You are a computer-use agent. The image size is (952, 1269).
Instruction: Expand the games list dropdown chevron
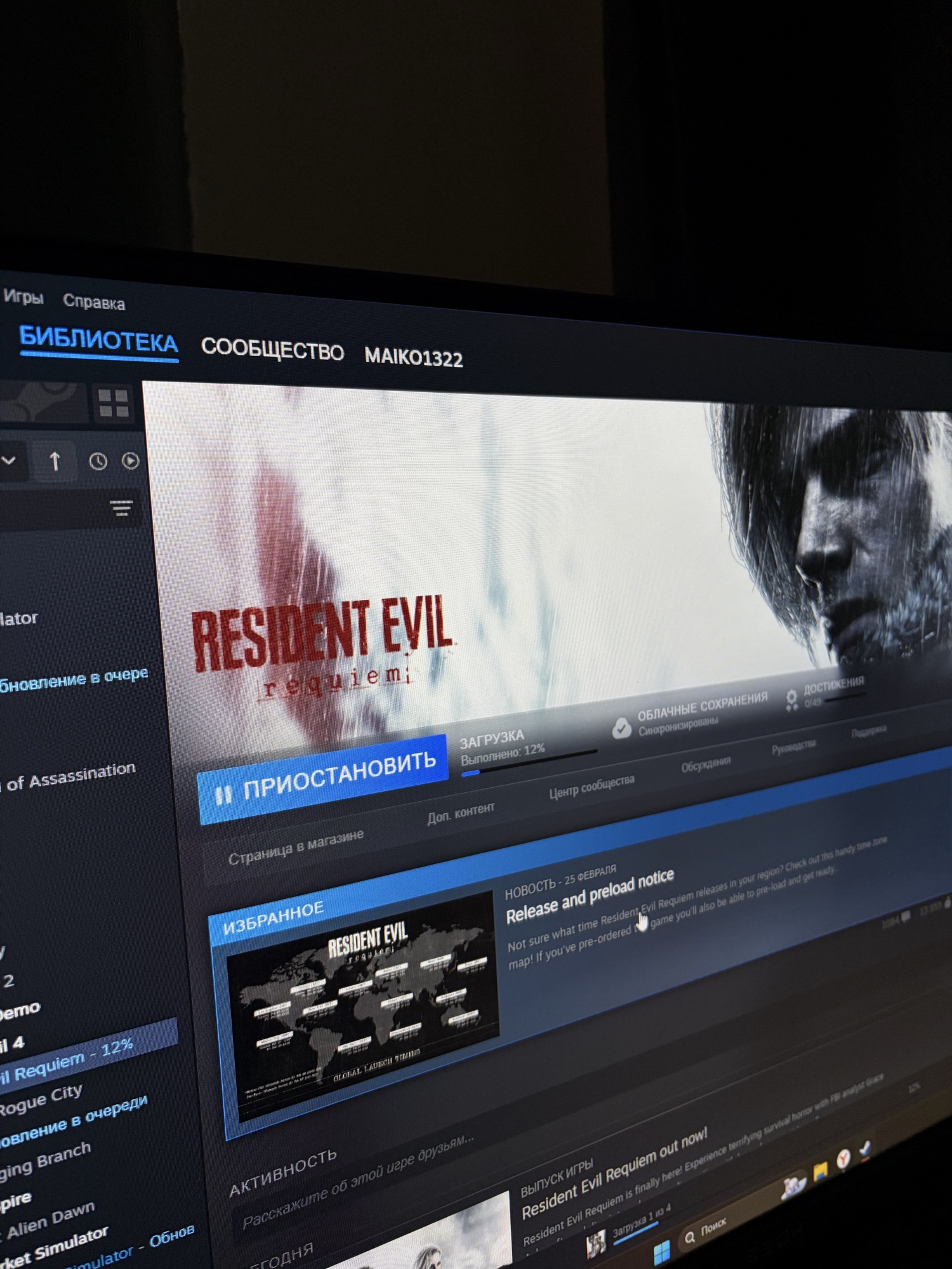(x=9, y=460)
